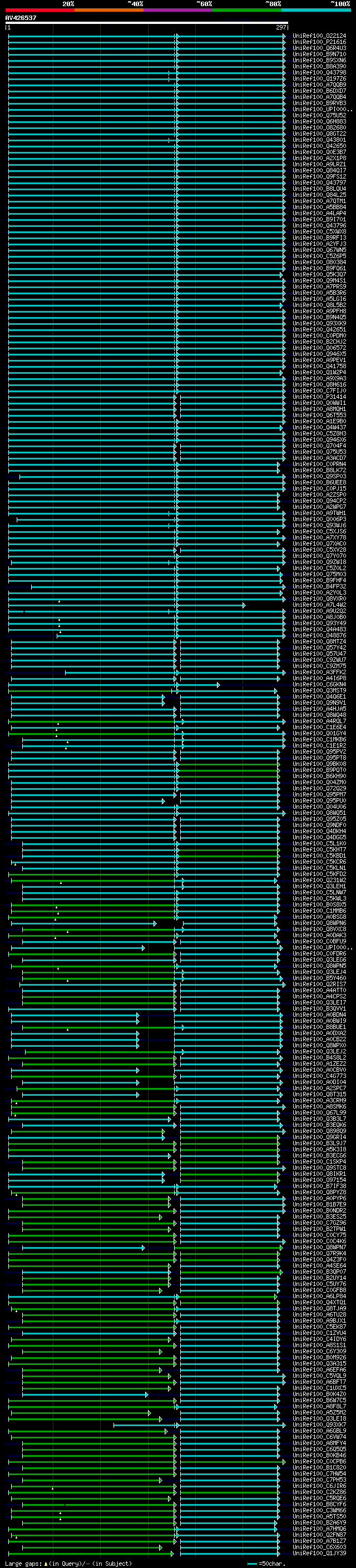This screenshot has height=1568, width=356.
Task: Select hit label UniRef100_Q93XK7
Action: (319, 1426)
